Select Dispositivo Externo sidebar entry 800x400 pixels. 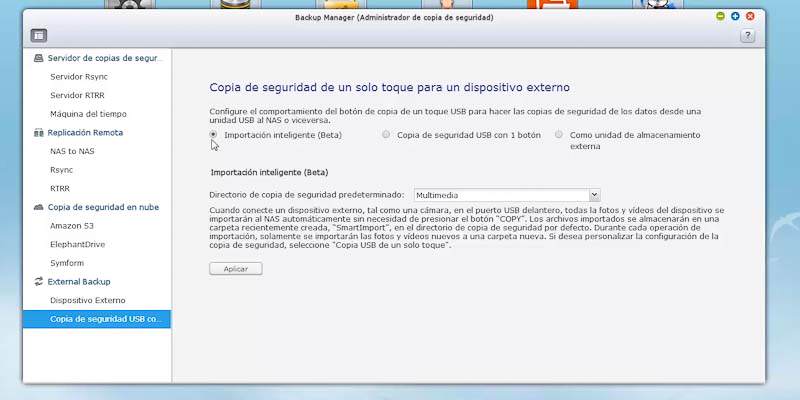pyautogui.click(x=88, y=301)
